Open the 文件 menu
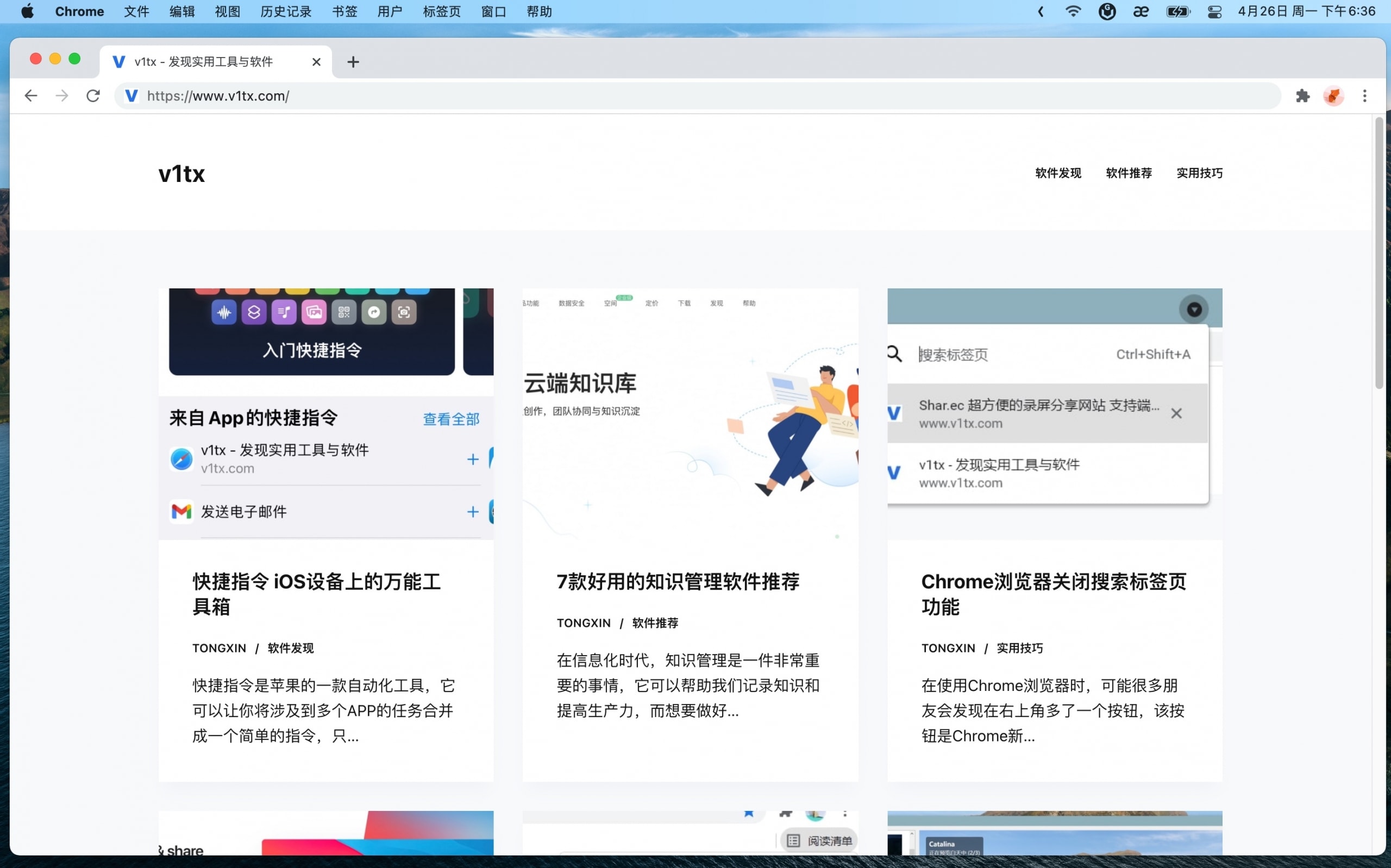Screen dimensions: 1391x868 tap(136, 11)
